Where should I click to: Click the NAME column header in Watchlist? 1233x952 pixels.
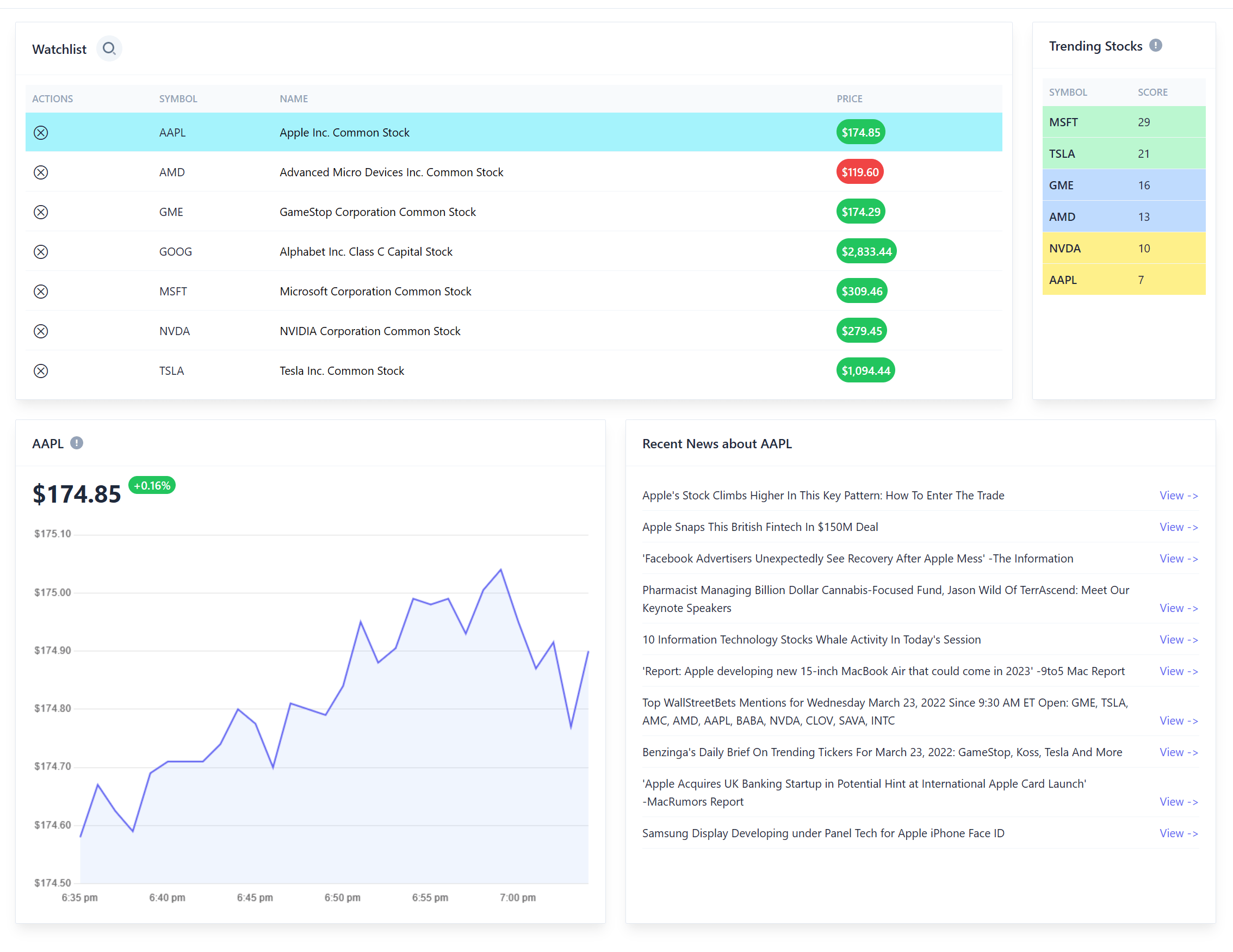click(294, 99)
